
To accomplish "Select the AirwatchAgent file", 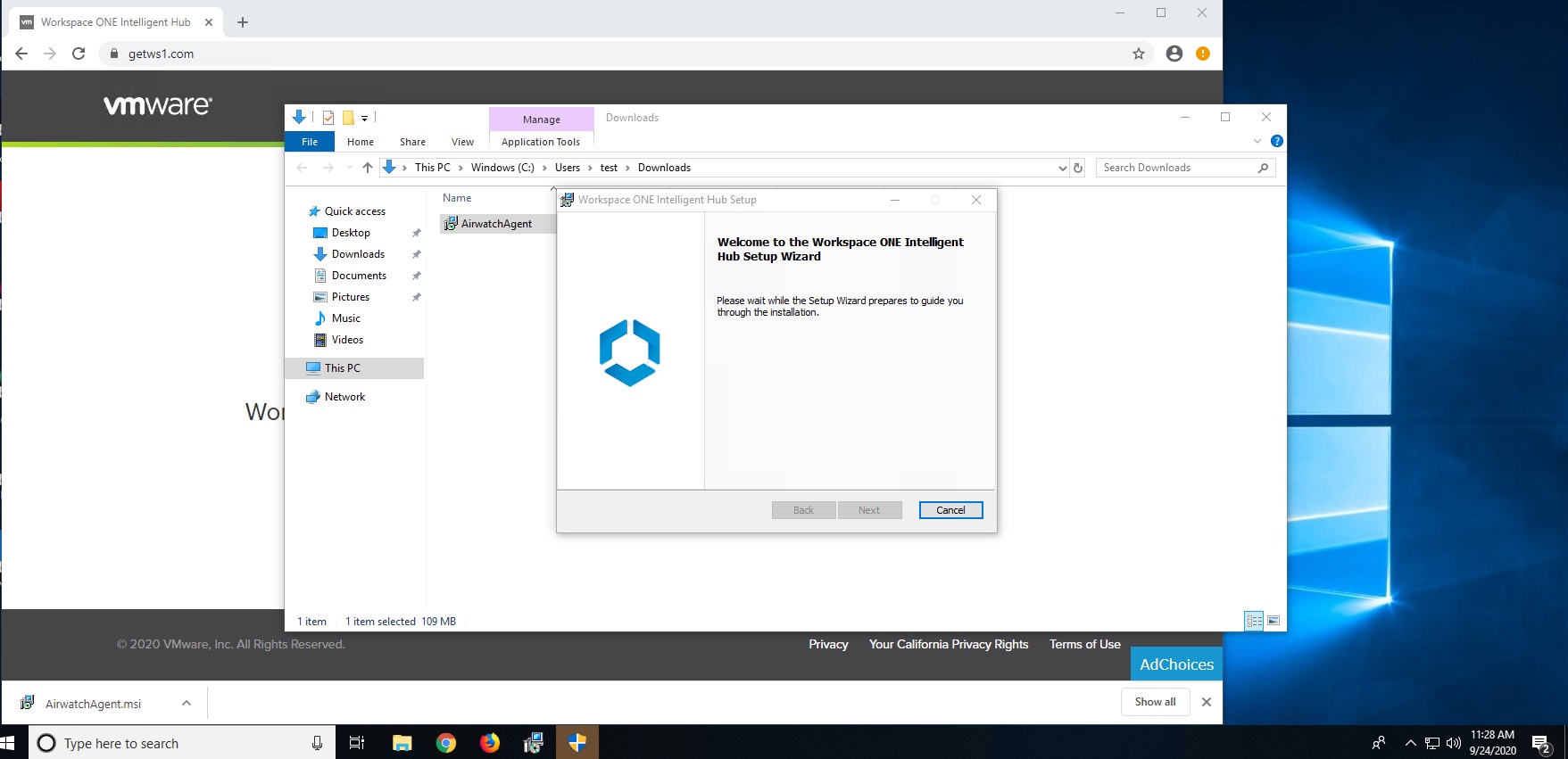I will click(496, 224).
